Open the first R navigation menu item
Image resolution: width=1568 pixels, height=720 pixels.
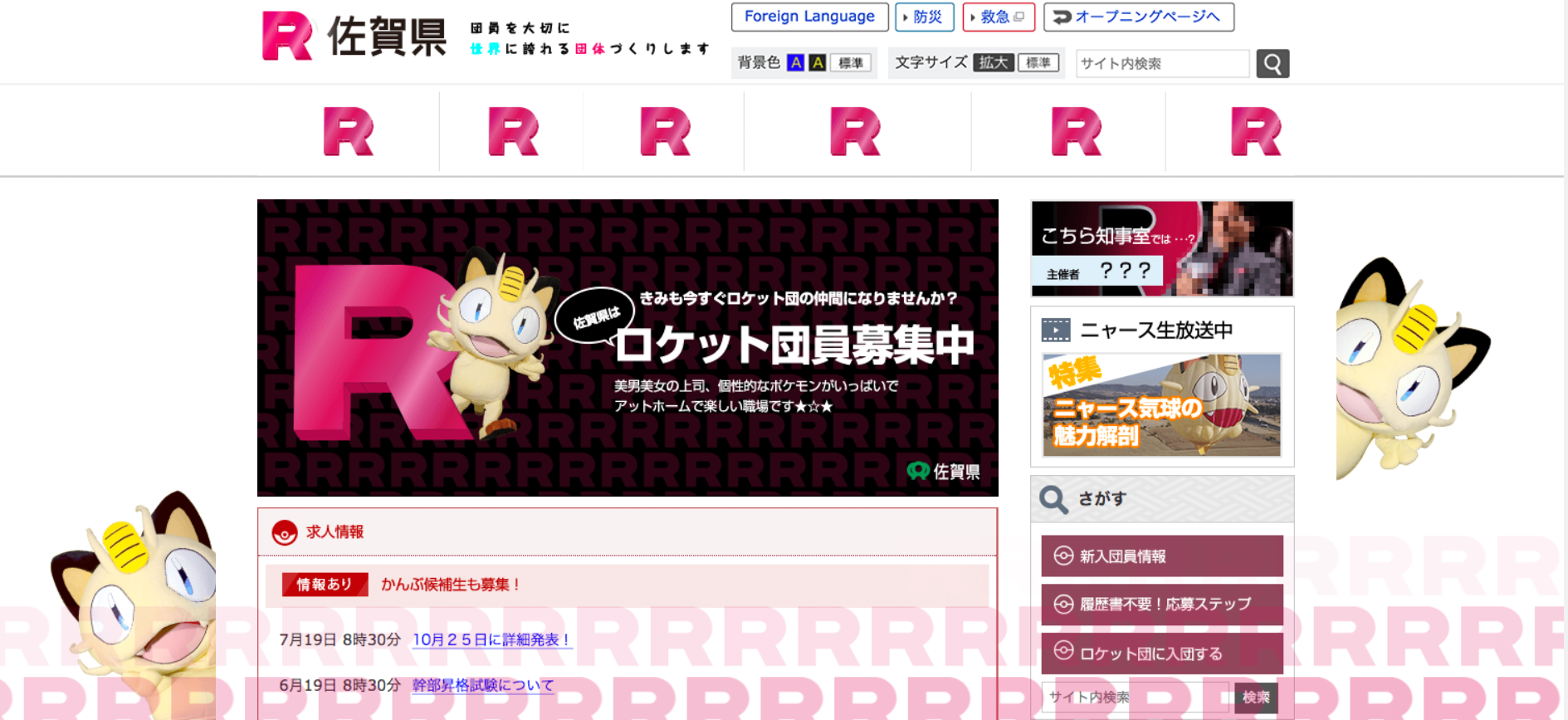348,132
